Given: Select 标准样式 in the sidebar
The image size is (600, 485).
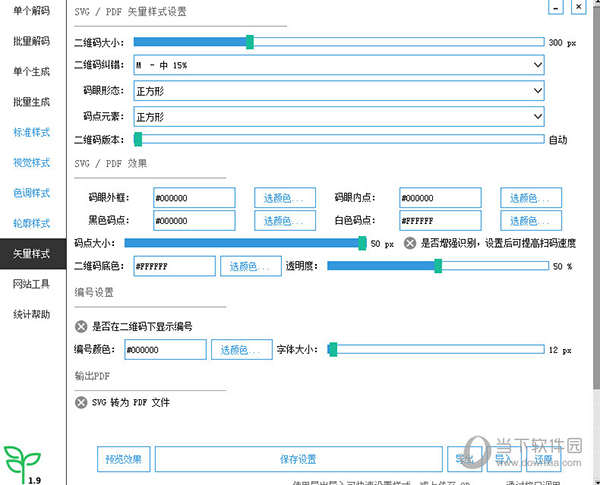Looking at the screenshot, I should coord(32,132).
